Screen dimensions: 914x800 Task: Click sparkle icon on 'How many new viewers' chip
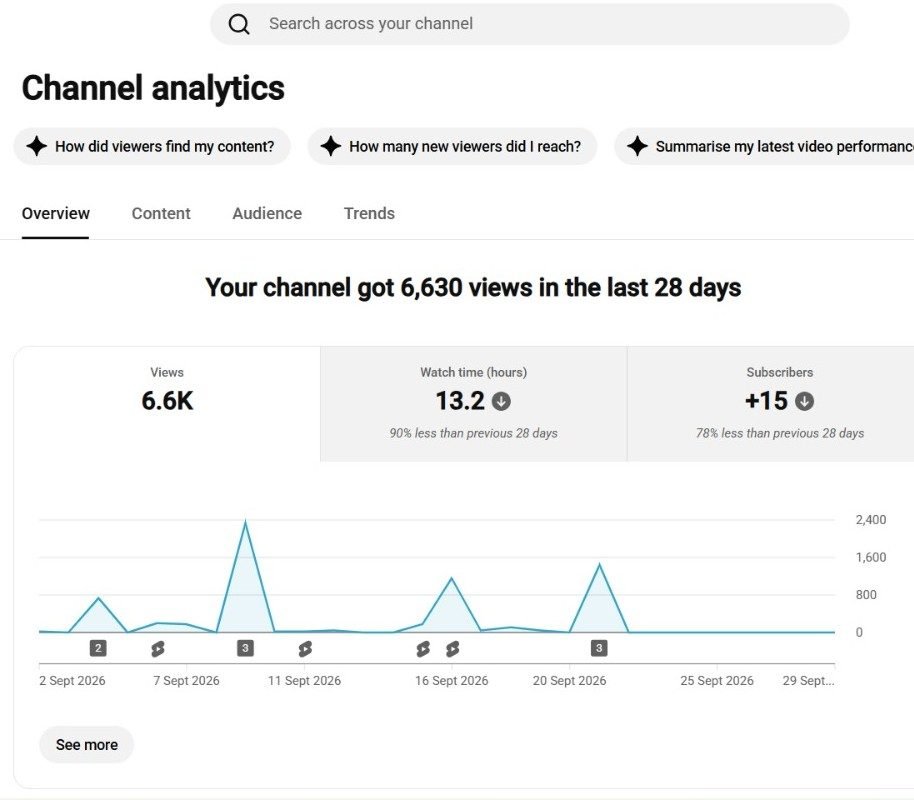[331, 146]
